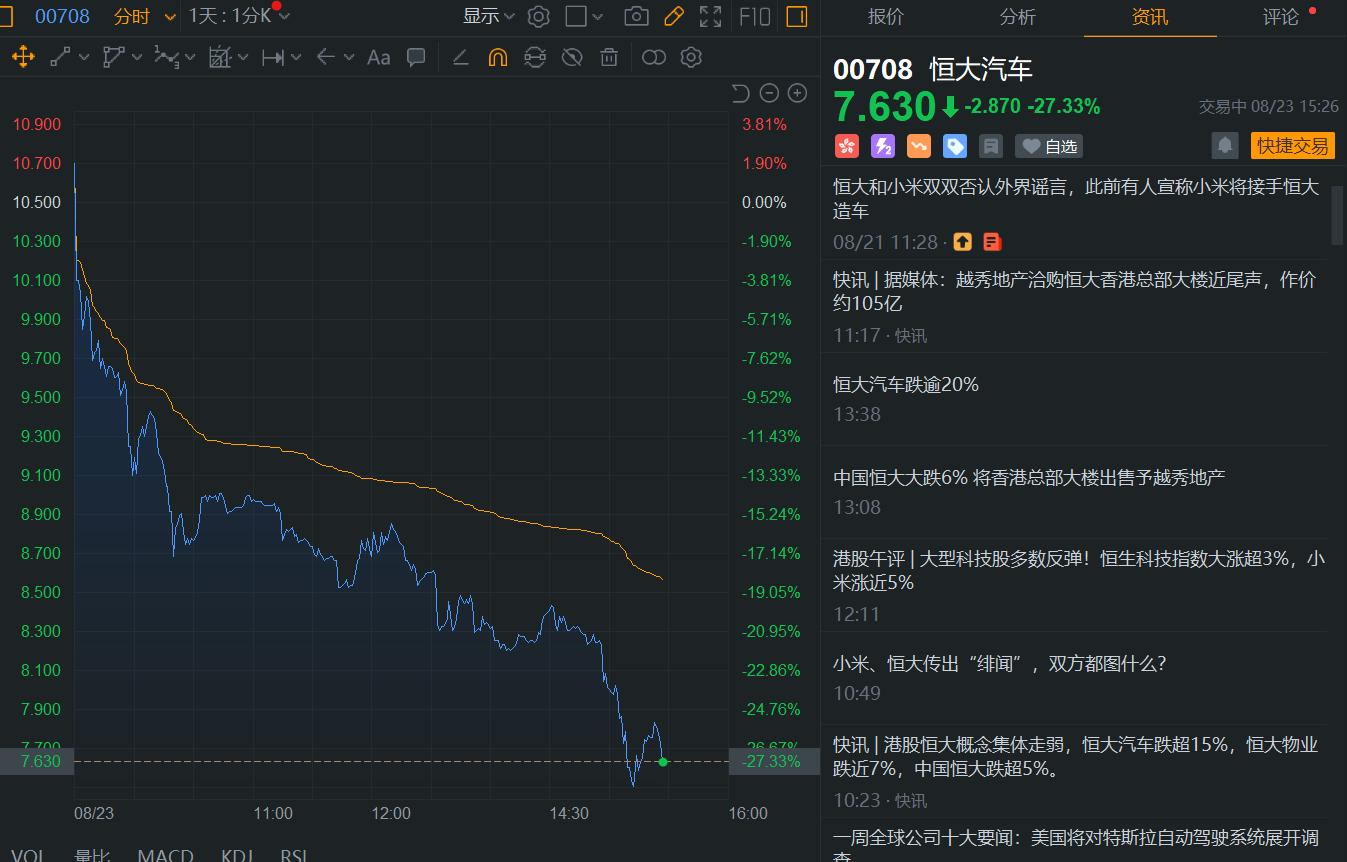Select the 资讯 news tab
The height and width of the screenshot is (862, 1347).
click(1150, 17)
